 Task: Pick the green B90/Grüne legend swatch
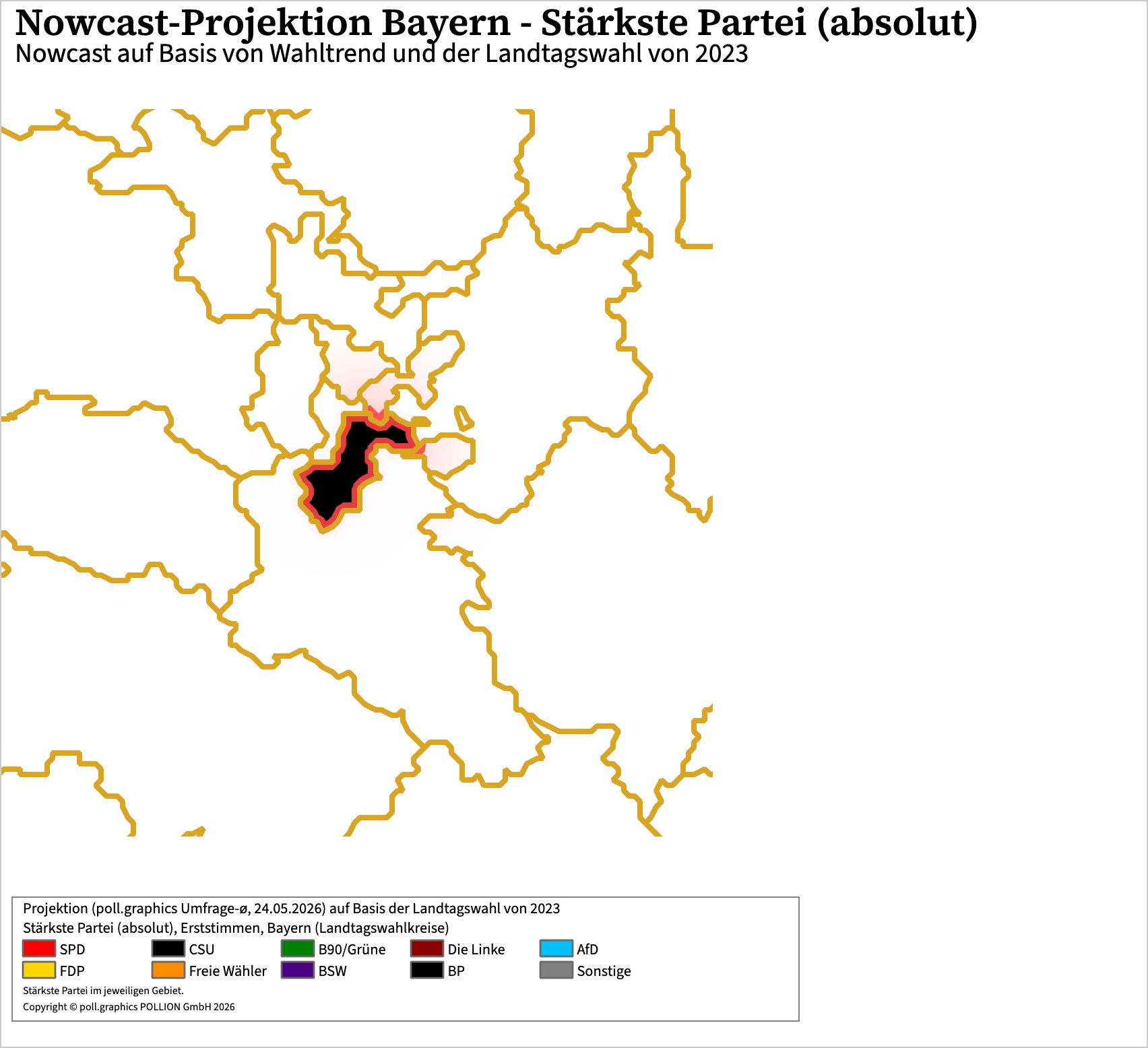click(297, 948)
